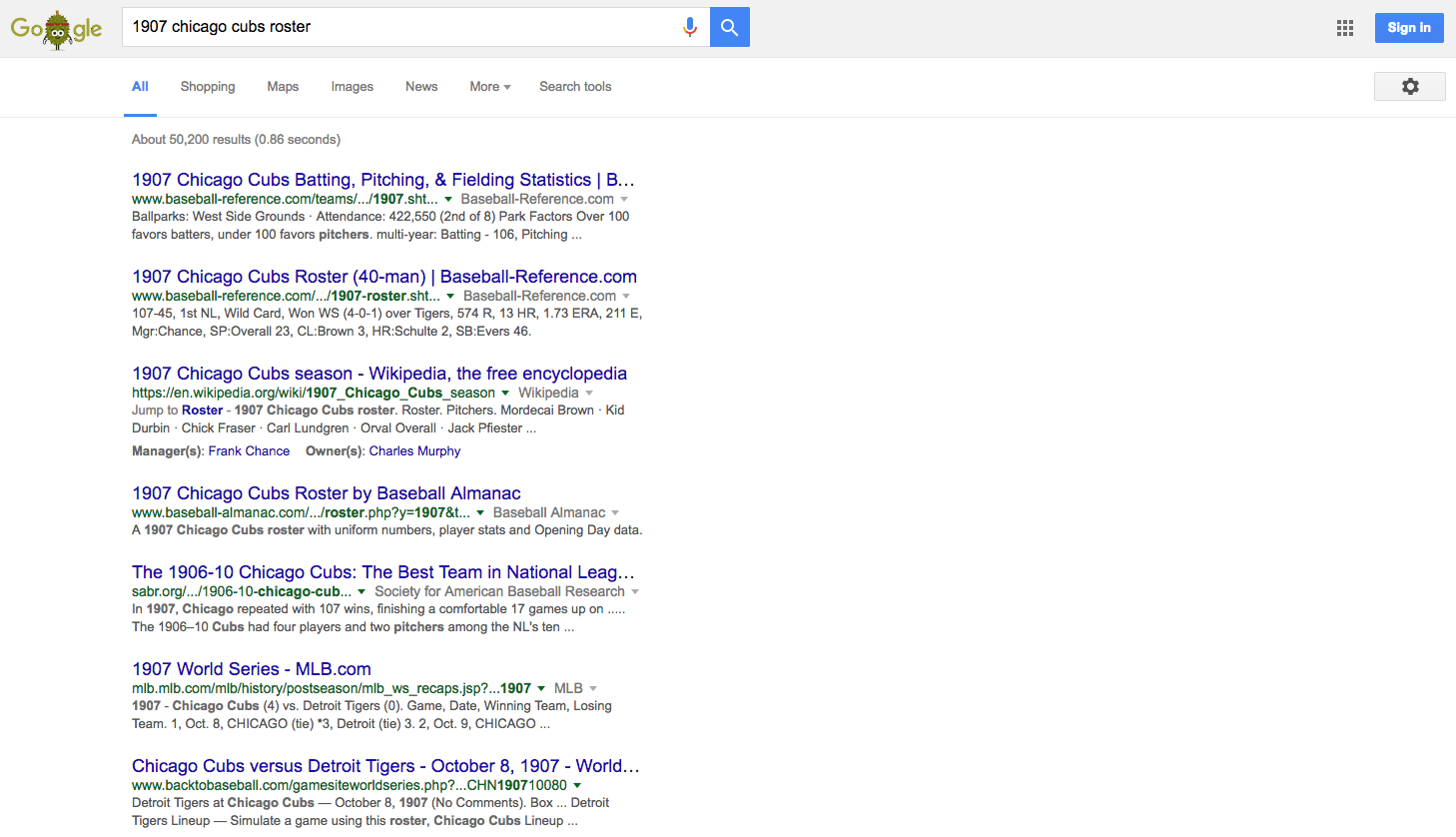Expand green arrow beside baseball-almanac URL
Viewport: 1456px width, 837px height.
480,513
